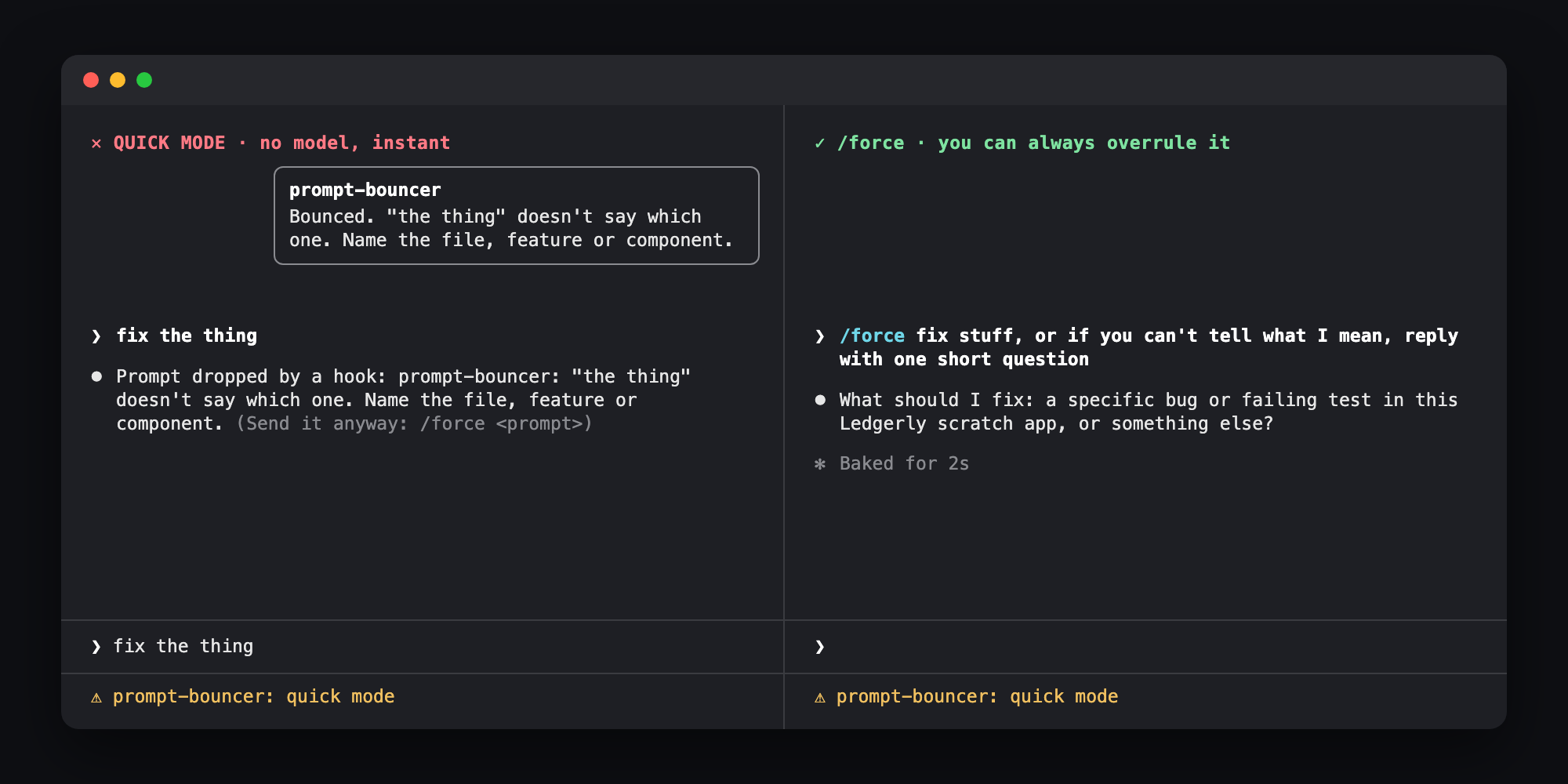Click the cyan '/force' command word
Screen dimensions: 1568x784
pyautogui.click(x=872, y=336)
